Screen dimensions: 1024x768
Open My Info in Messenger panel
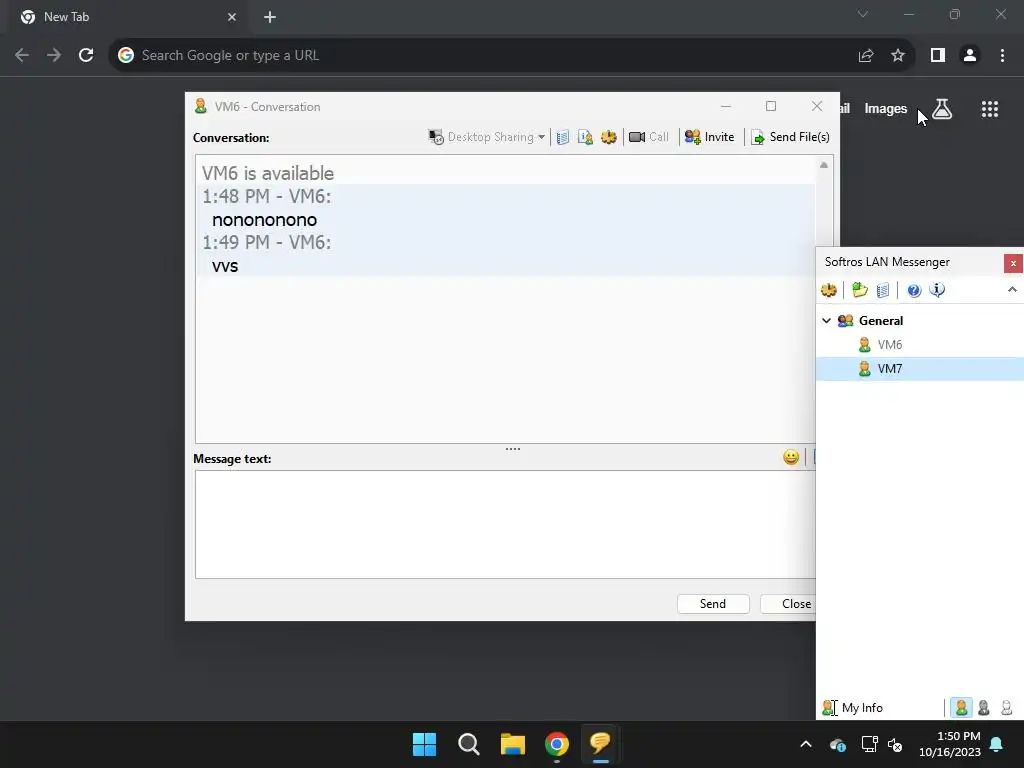pos(852,708)
